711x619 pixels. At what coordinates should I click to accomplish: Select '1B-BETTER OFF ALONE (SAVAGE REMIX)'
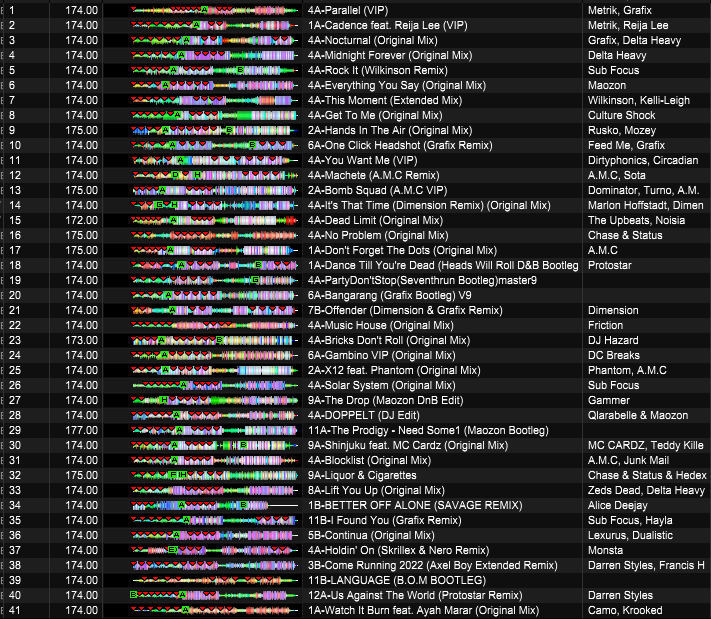[415, 505]
